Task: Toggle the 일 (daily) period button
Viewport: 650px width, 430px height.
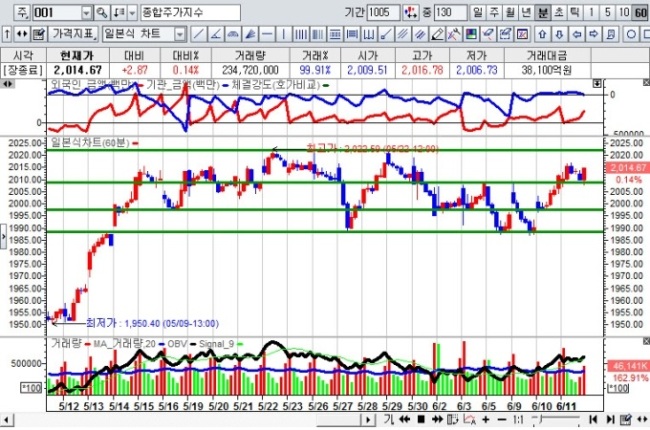Action: pos(478,12)
